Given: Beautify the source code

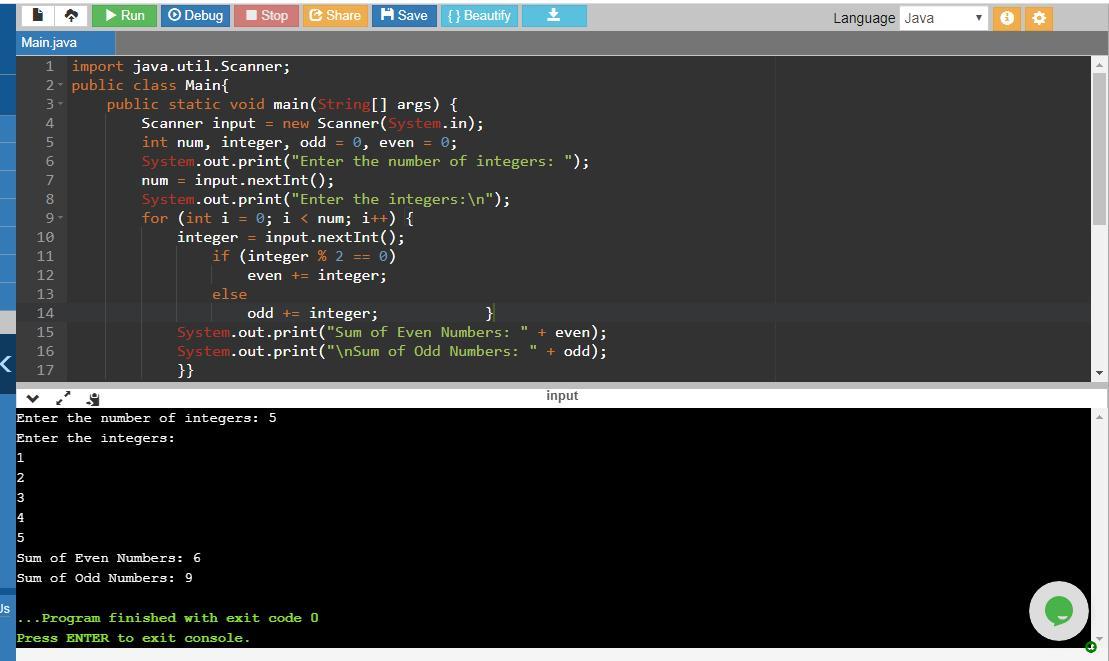Looking at the screenshot, I should click(x=478, y=15).
